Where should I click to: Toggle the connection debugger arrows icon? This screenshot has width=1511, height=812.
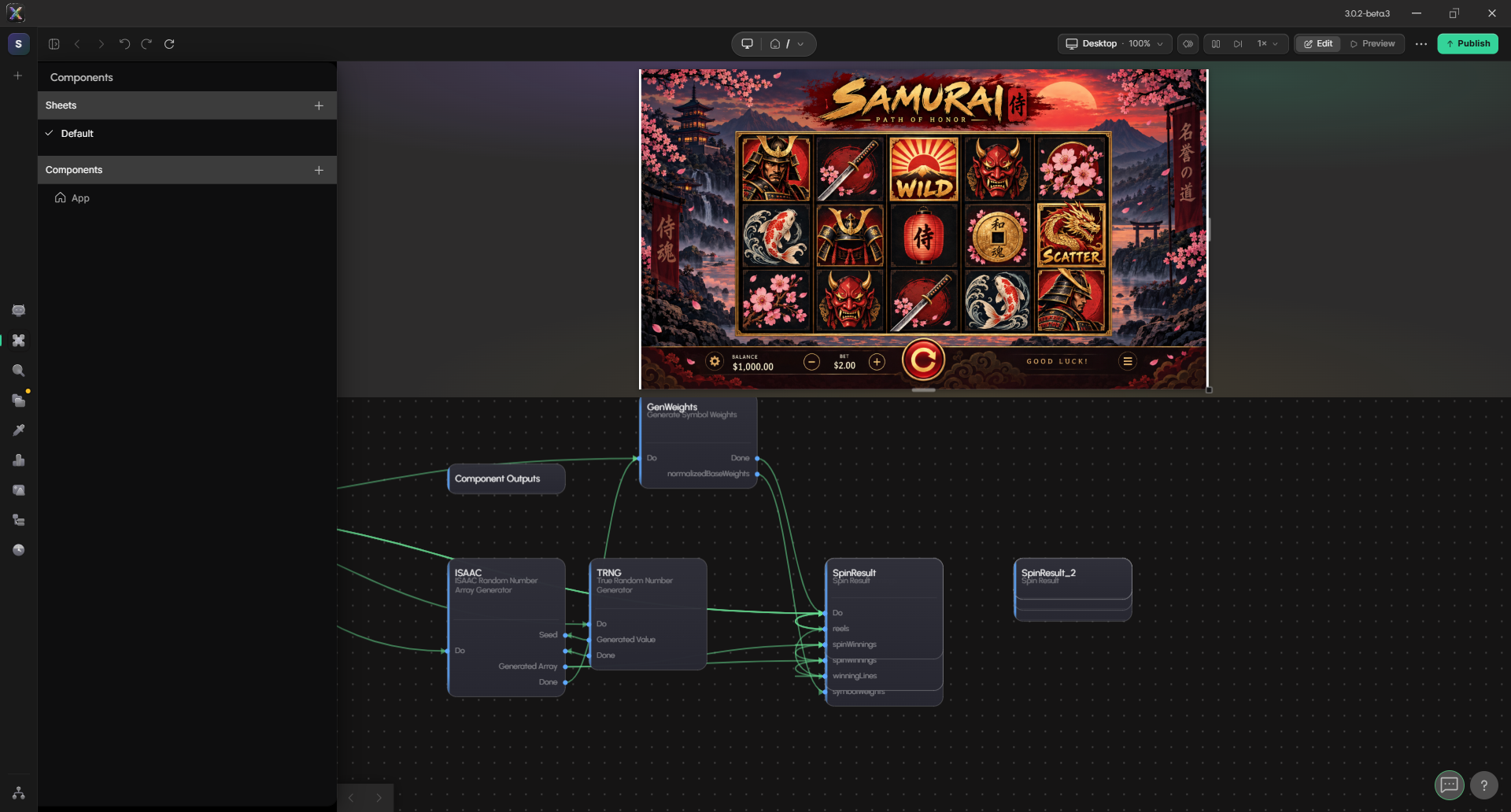[1188, 44]
